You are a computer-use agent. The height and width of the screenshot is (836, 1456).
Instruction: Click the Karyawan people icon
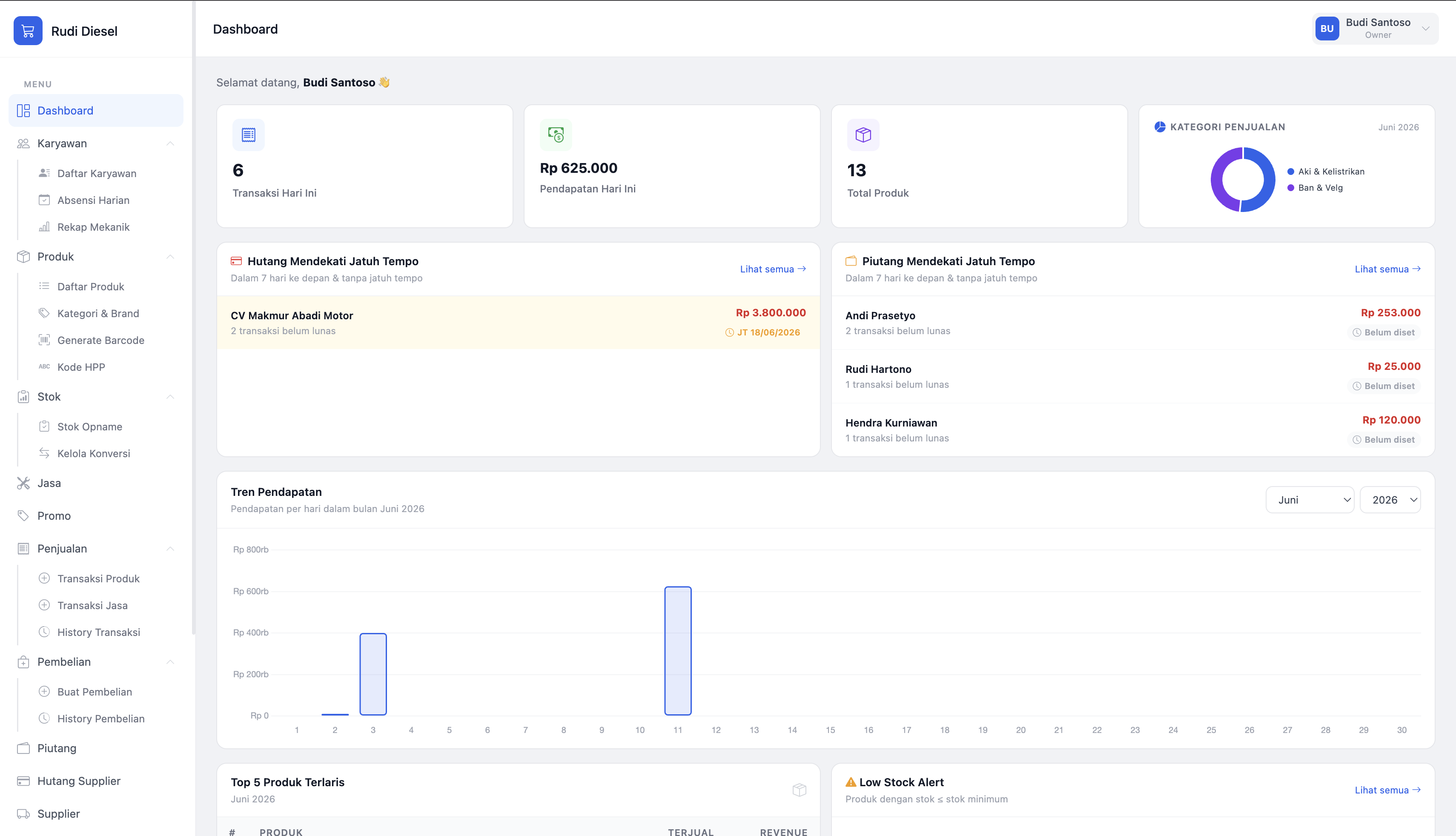pyautogui.click(x=23, y=143)
